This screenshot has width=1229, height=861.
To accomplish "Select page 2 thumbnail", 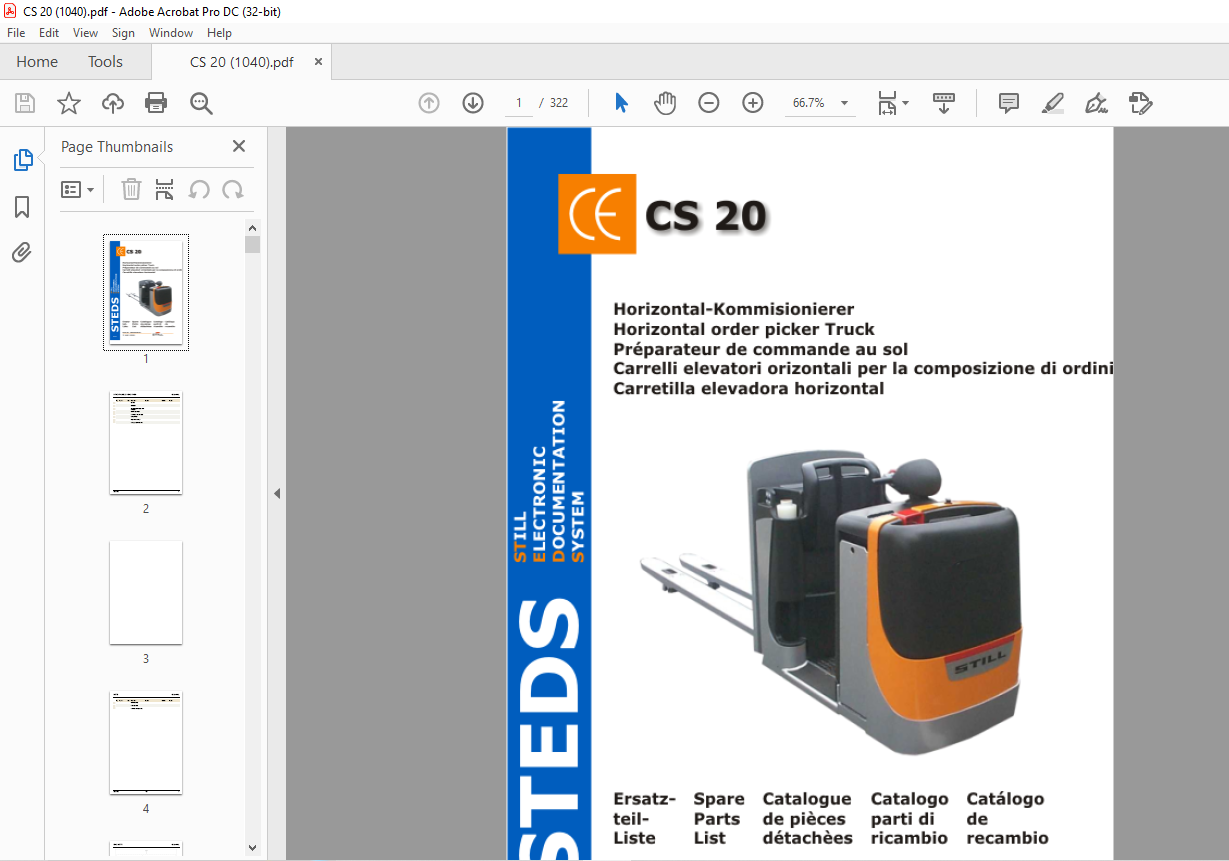I will (146, 443).
